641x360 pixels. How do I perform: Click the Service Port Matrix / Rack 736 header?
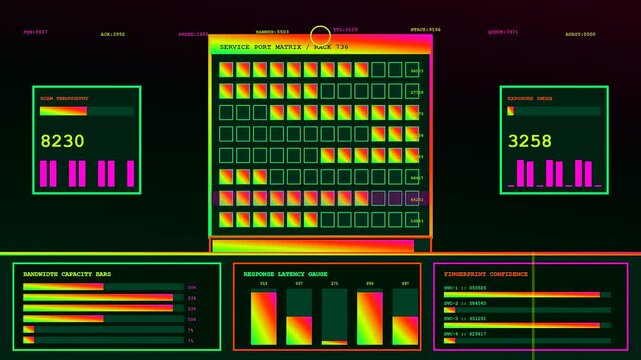(x=320, y=45)
